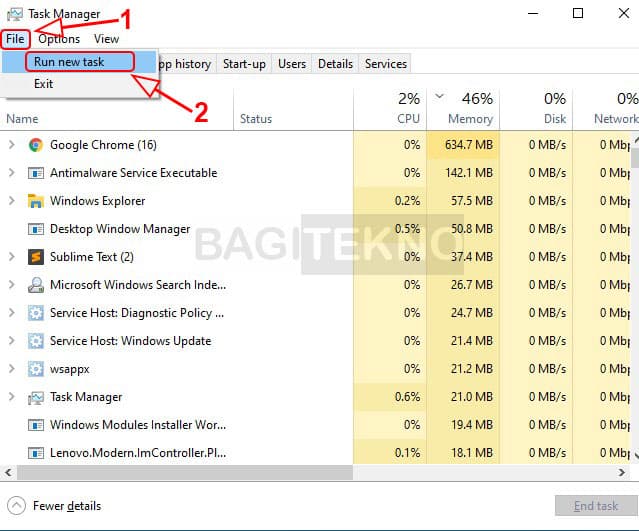Sort processes by Memory column
The width and height of the screenshot is (639, 531).
click(x=463, y=110)
